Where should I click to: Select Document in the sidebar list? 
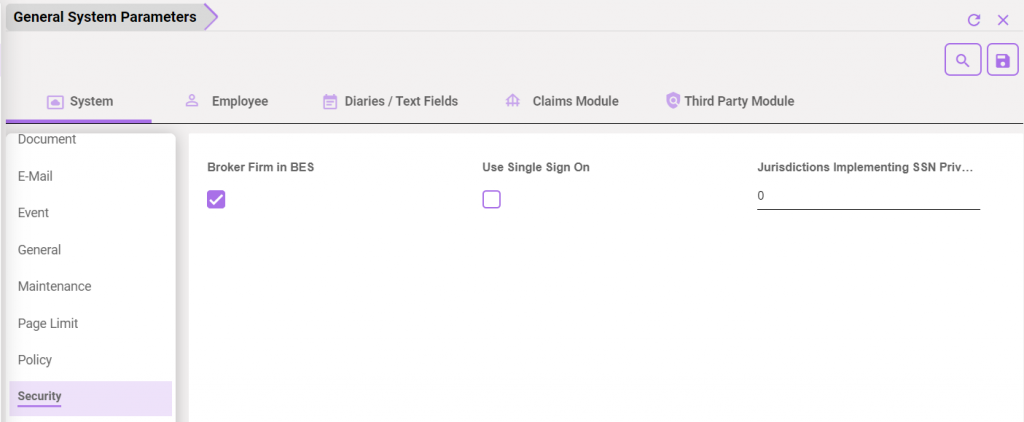47,140
